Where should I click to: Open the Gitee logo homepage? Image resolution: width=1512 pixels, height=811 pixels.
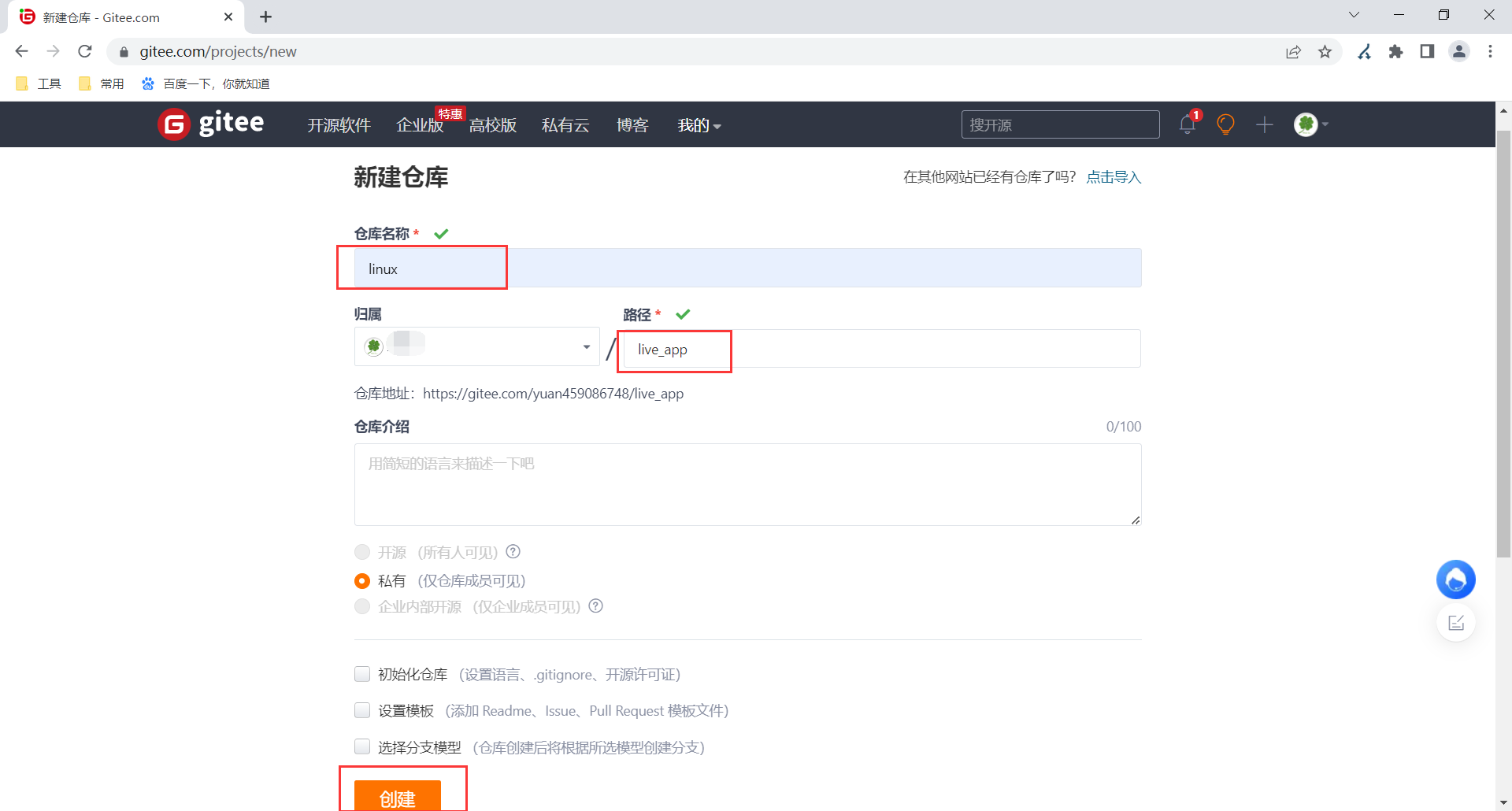(211, 124)
